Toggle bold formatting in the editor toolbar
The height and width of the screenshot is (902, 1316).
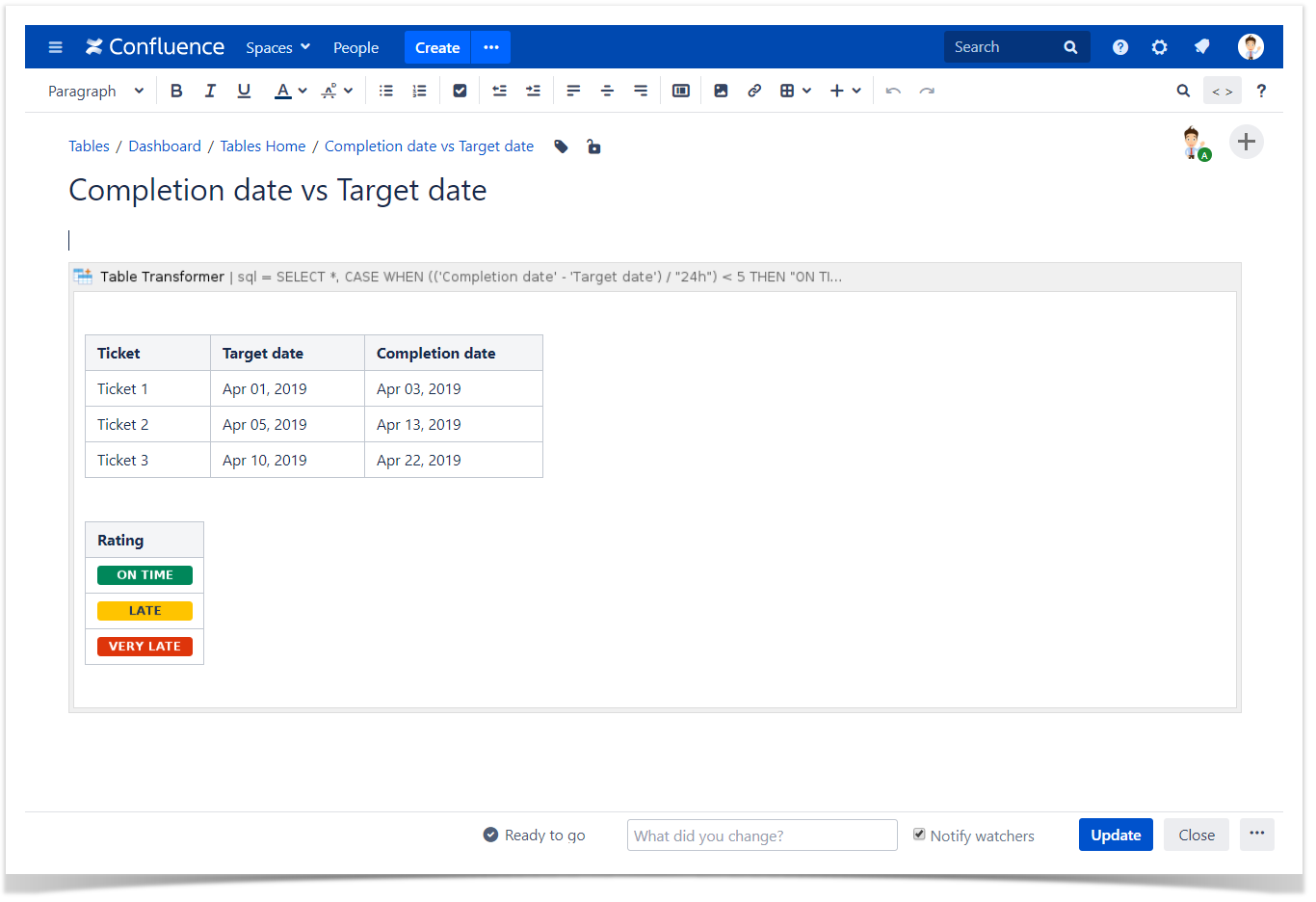point(176,91)
